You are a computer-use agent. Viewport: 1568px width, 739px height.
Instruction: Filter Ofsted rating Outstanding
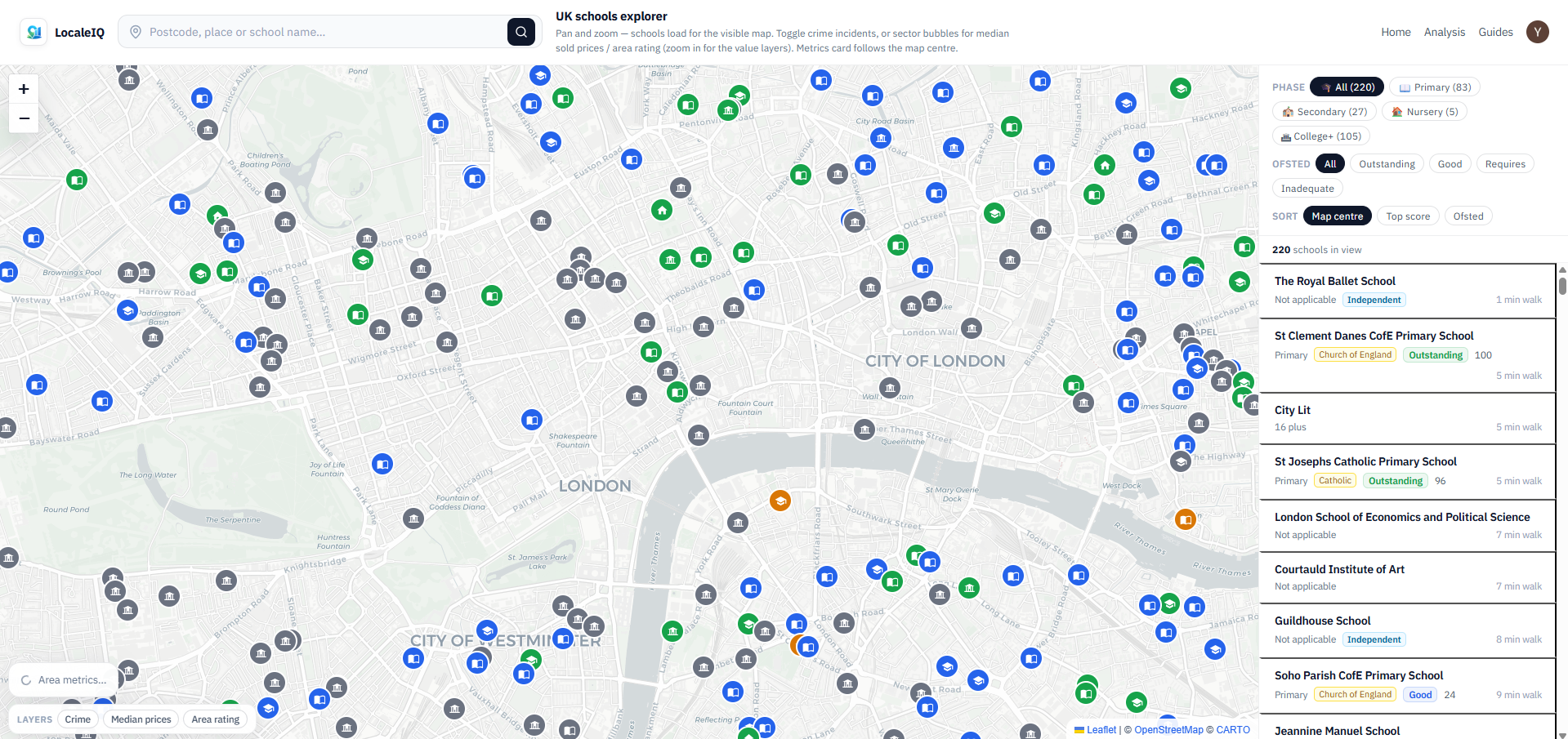(1387, 164)
